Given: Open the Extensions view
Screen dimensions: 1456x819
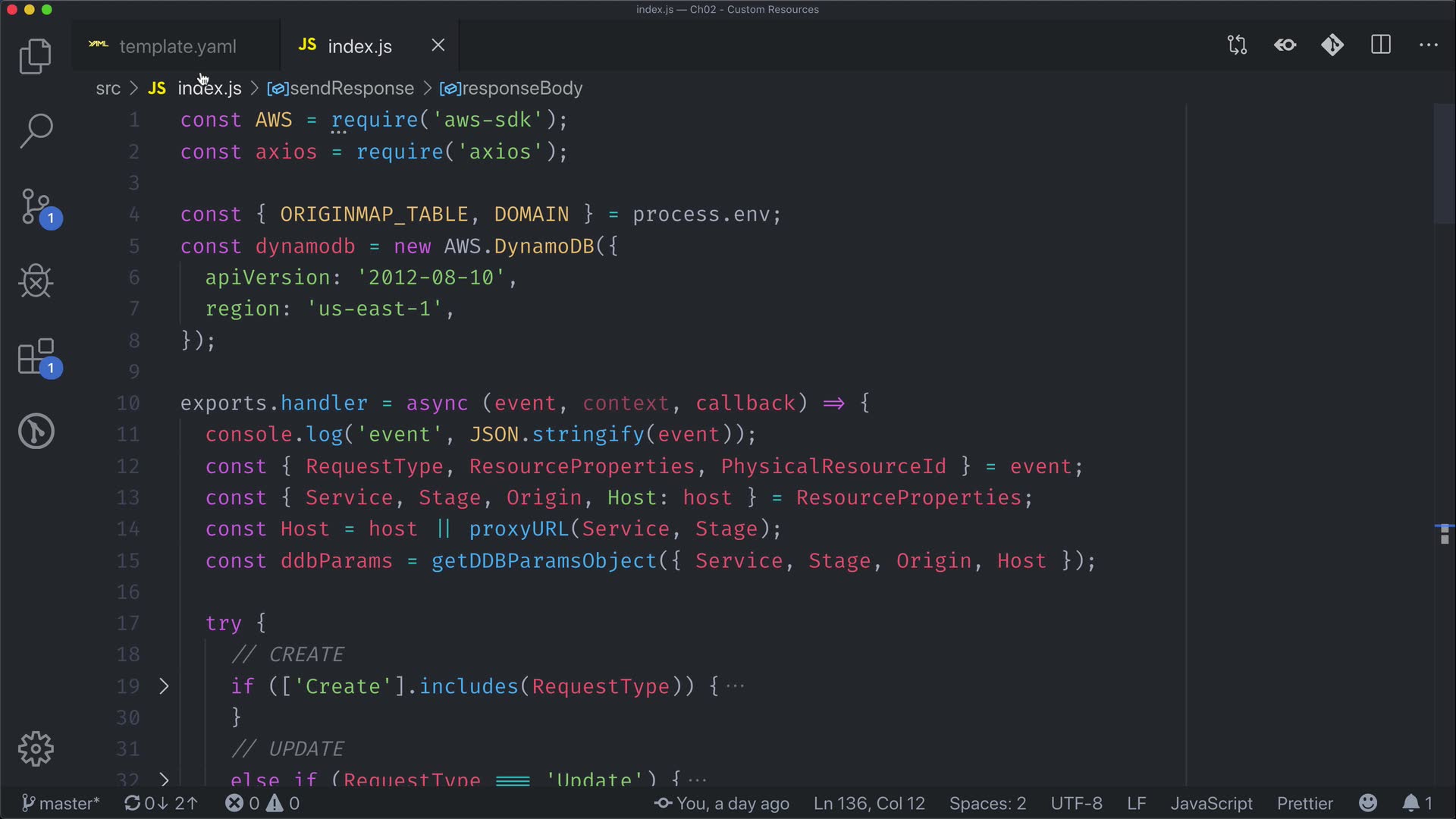Looking at the screenshot, I should pos(35,356).
